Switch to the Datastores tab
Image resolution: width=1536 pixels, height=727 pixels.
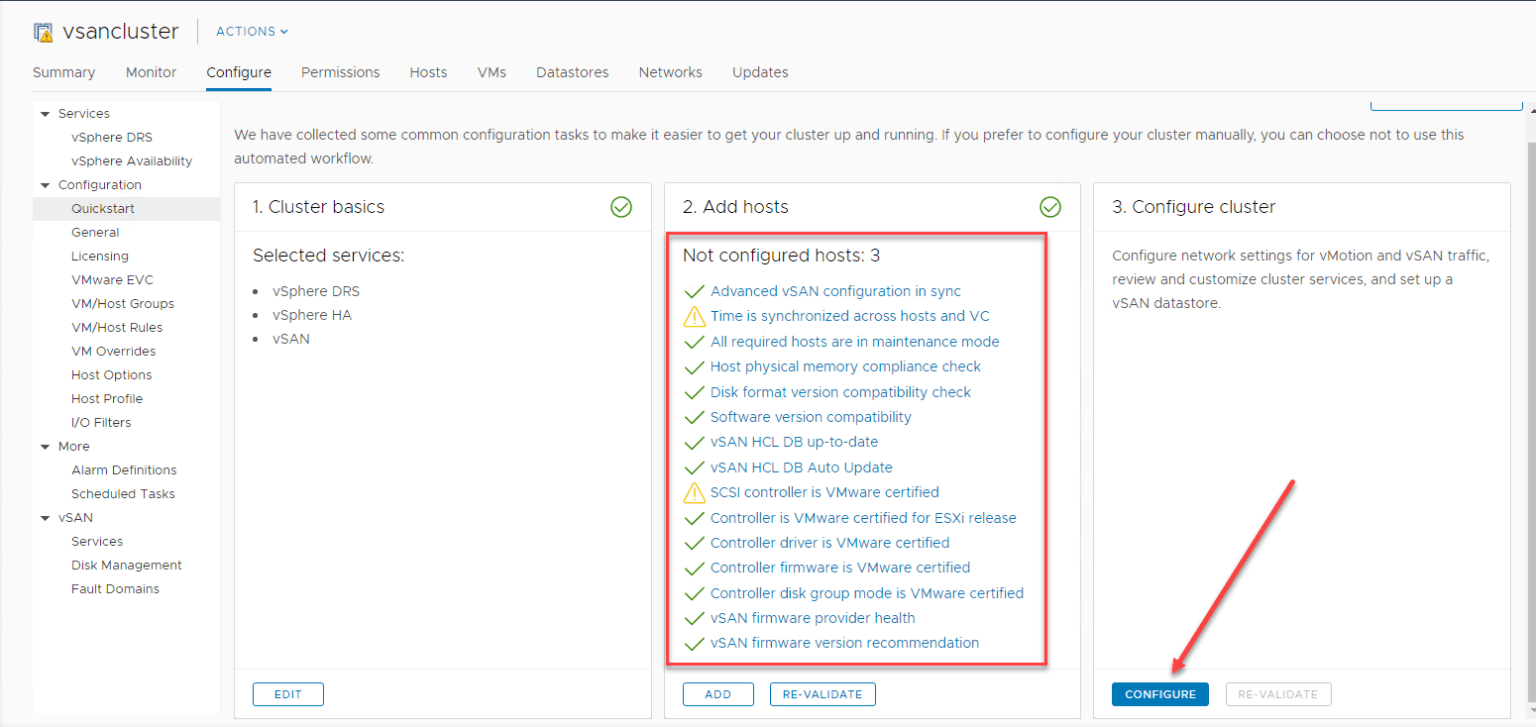point(572,72)
